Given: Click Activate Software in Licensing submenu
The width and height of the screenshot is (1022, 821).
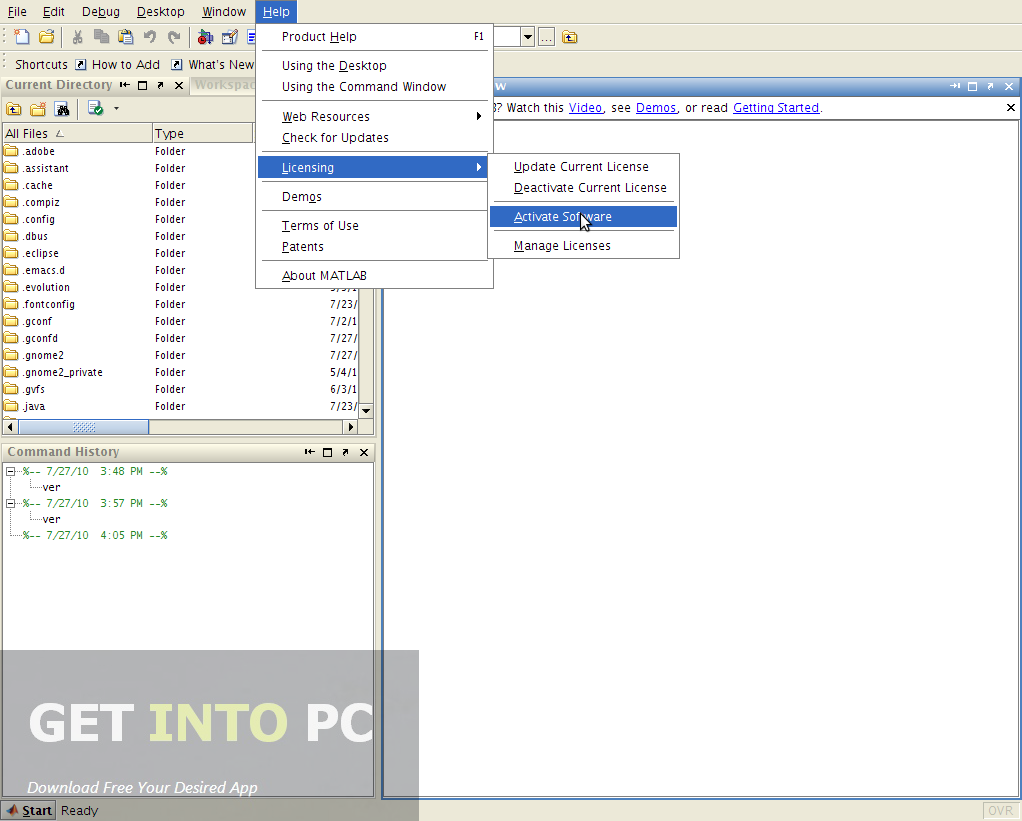Looking at the screenshot, I should click(583, 217).
